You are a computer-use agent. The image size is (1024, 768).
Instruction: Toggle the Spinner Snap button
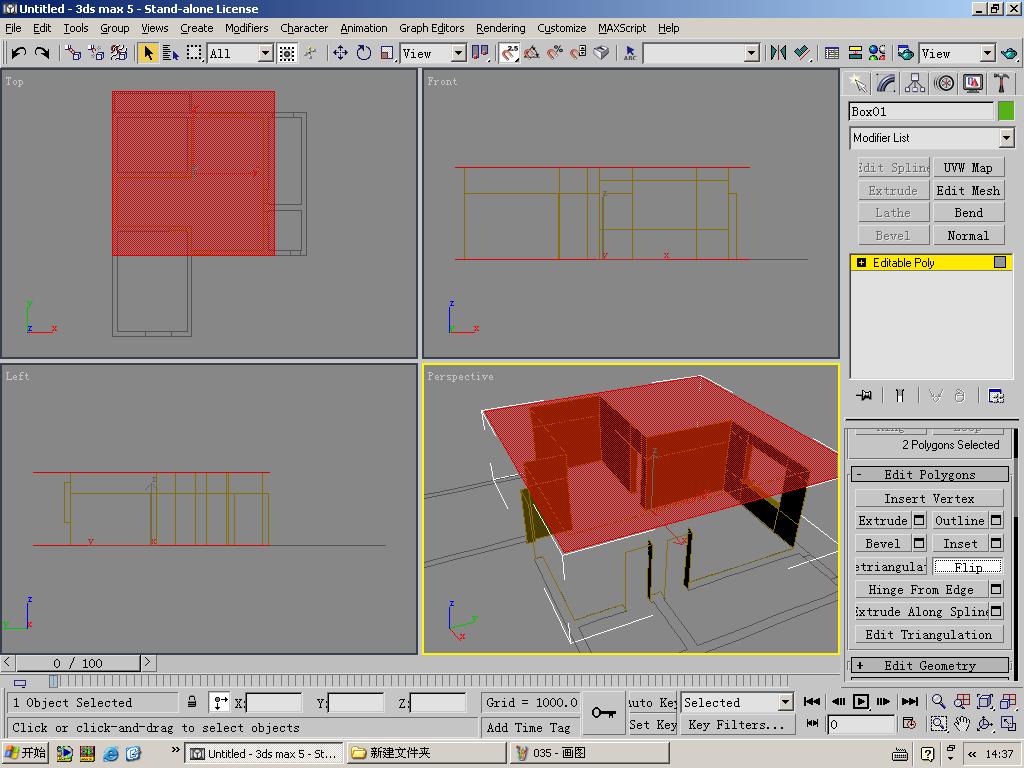point(578,53)
